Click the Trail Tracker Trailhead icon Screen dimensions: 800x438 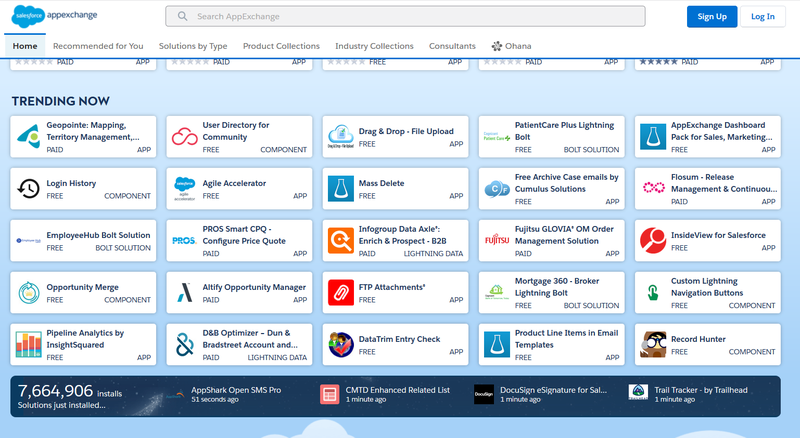coord(638,392)
